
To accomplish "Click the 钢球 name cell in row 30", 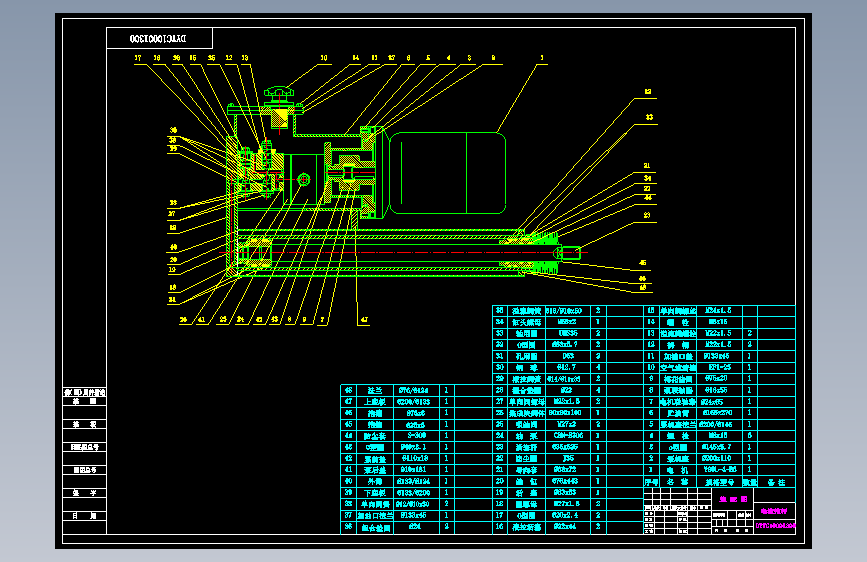I will [526, 368].
